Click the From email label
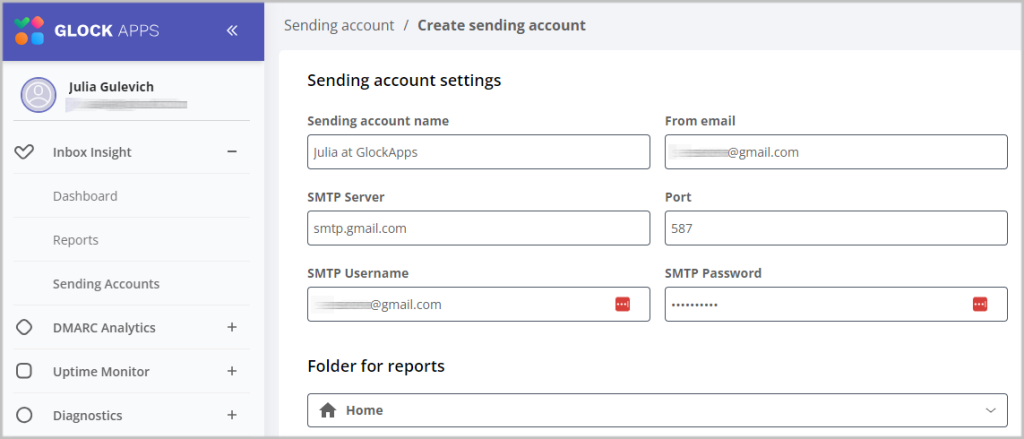Image resolution: width=1024 pixels, height=439 pixels. tap(700, 121)
